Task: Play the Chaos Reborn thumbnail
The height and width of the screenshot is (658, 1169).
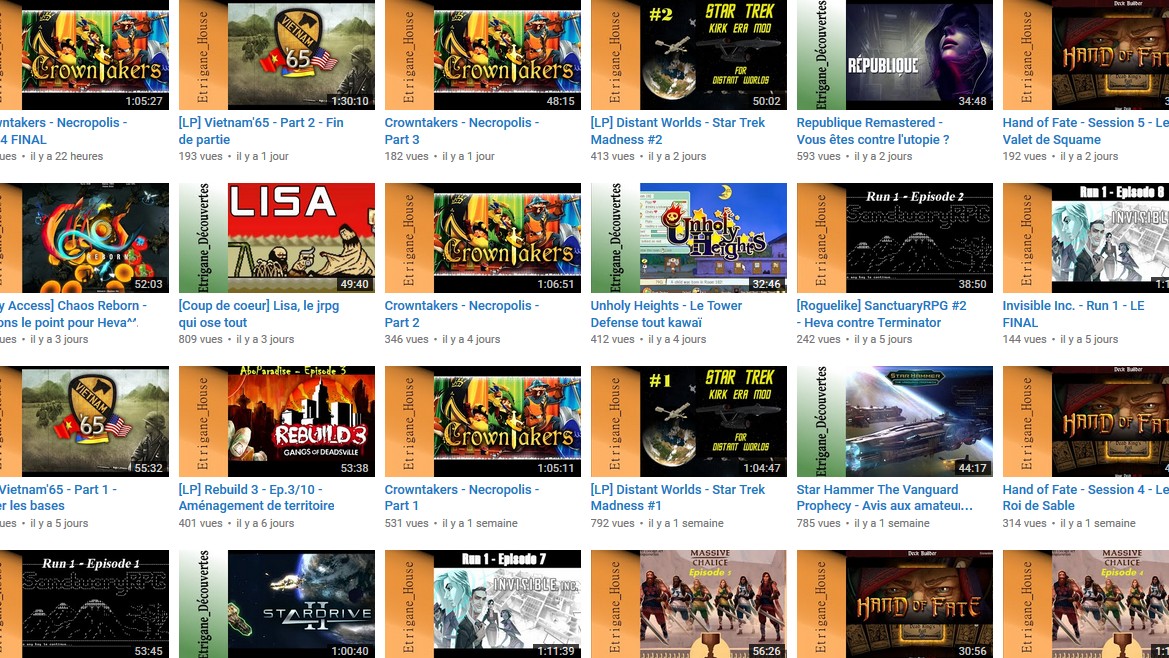Action: pos(84,238)
